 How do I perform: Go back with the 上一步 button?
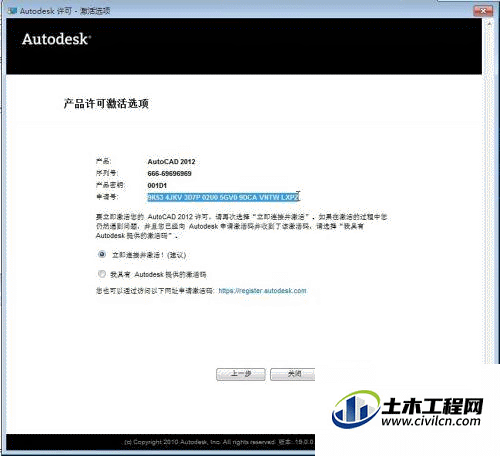241,374
